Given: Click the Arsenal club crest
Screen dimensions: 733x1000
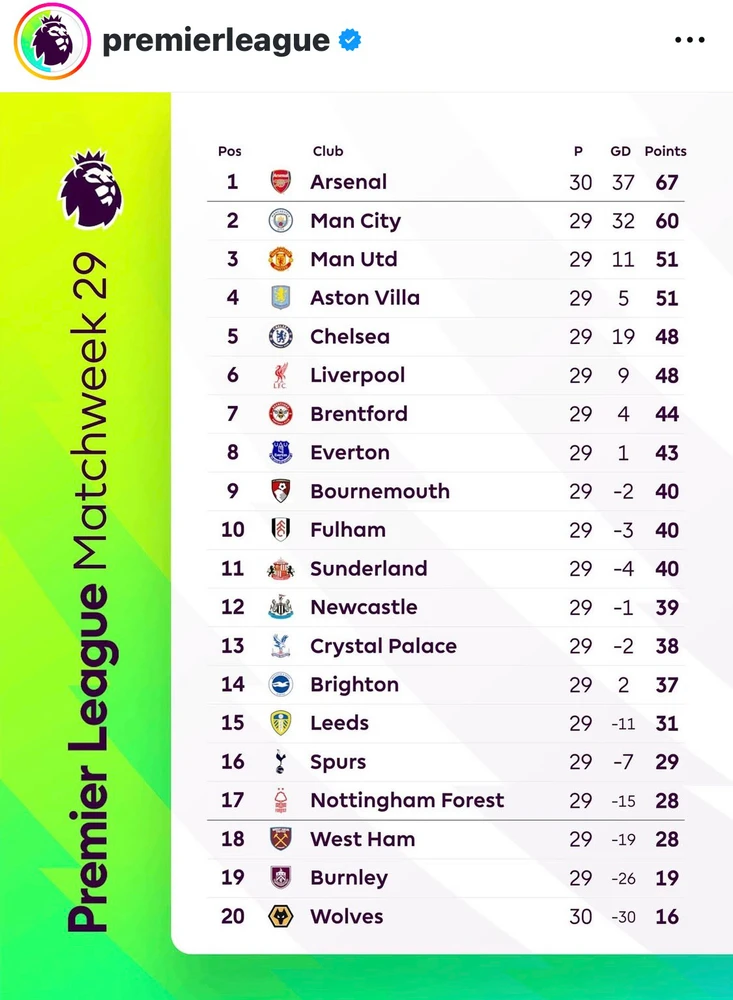Looking at the screenshot, I should pos(281,182).
